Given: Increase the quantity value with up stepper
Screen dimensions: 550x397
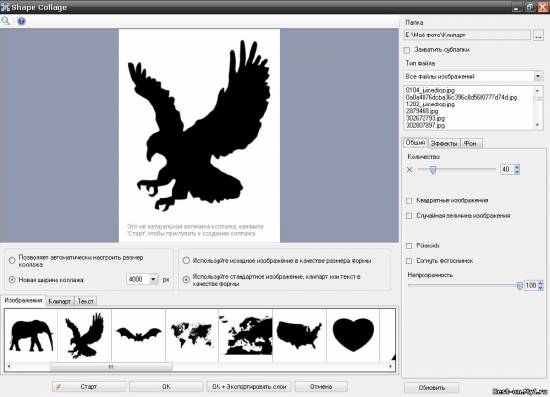Looking at the screenshot, I should pyautogui.click(x=517, y=167).
